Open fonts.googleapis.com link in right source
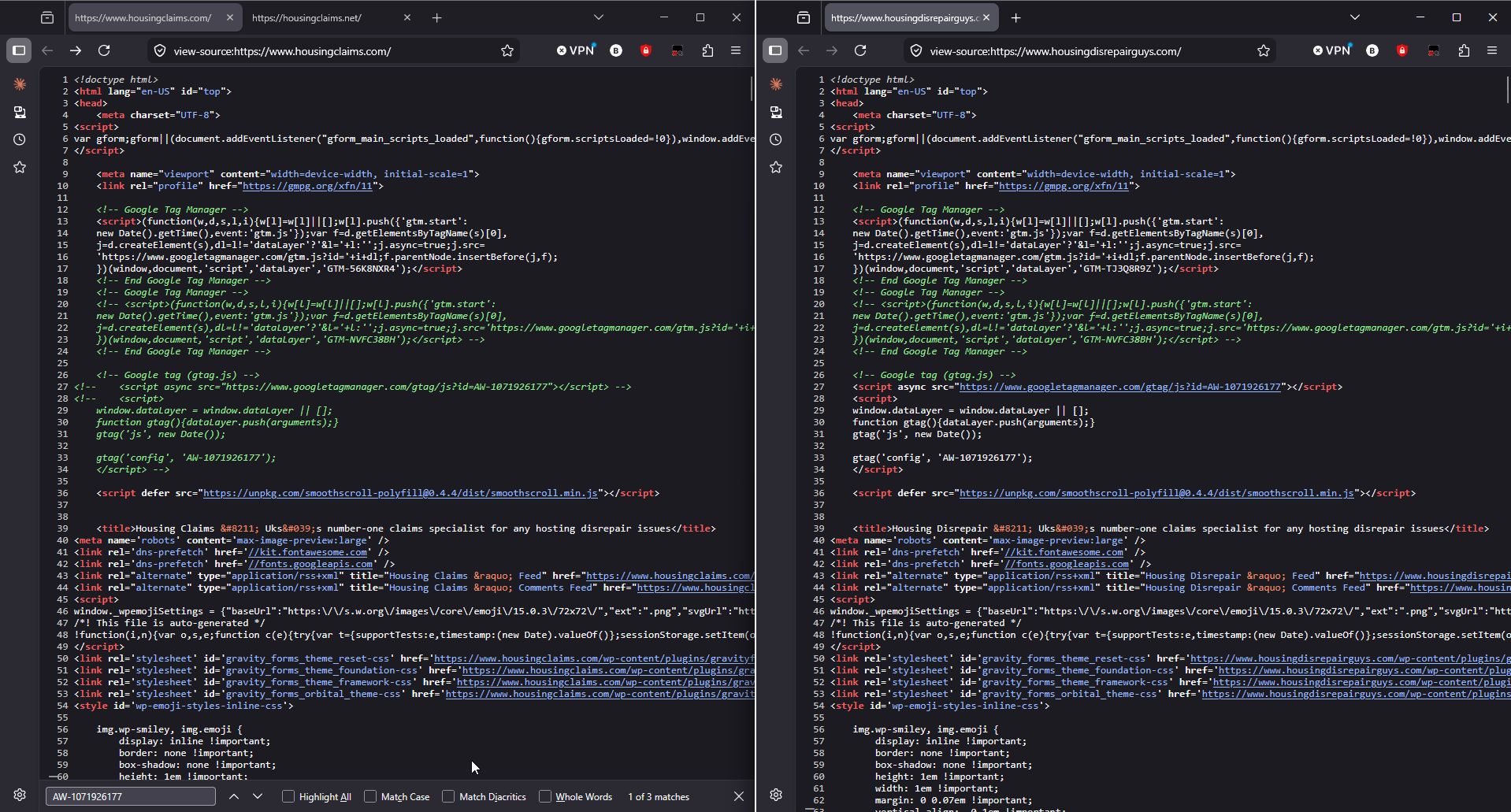This screenshot has height=812, width=1511. [1067, 564]
